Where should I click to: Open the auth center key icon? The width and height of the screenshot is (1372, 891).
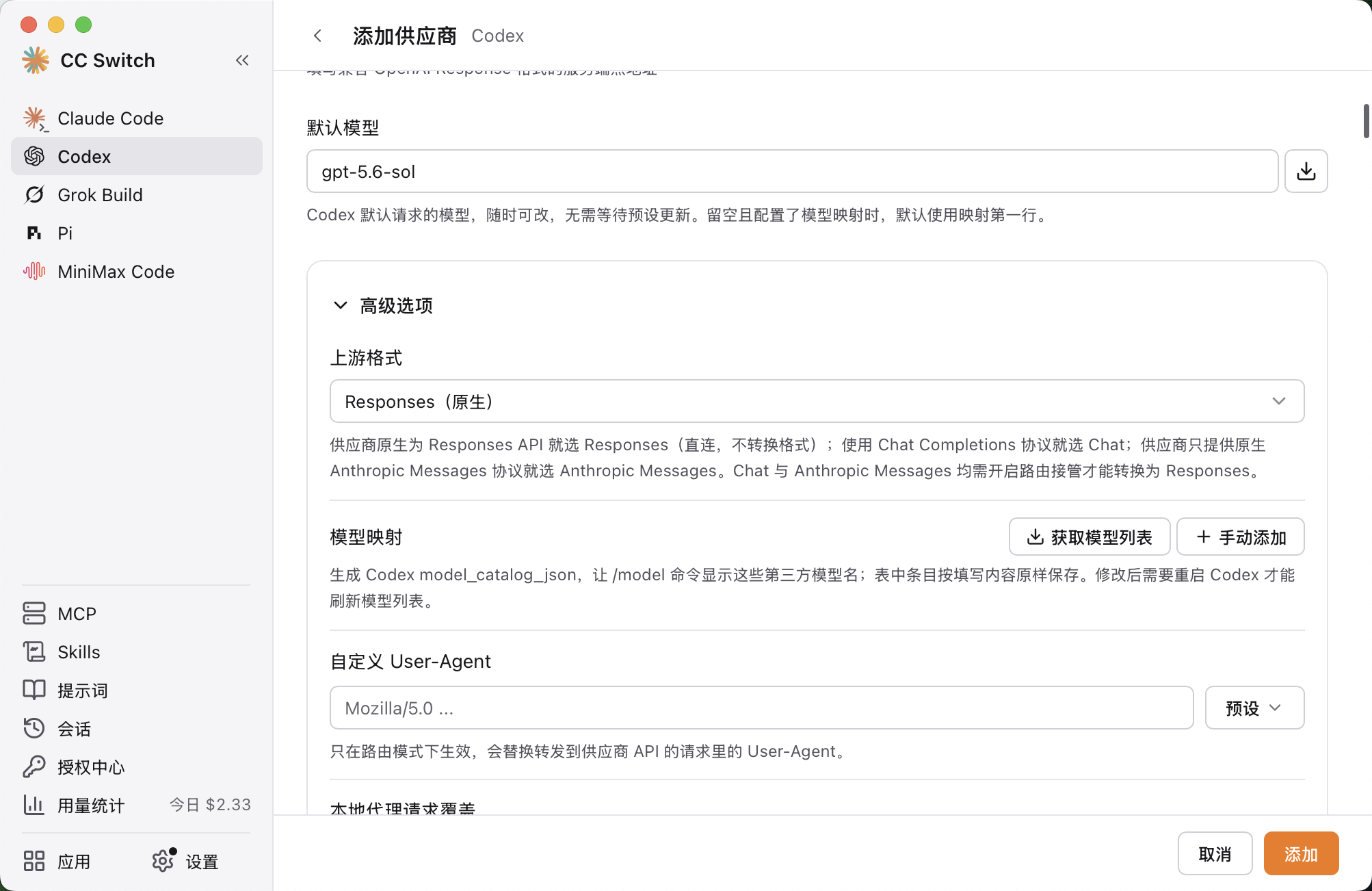[x=34, y=767]
